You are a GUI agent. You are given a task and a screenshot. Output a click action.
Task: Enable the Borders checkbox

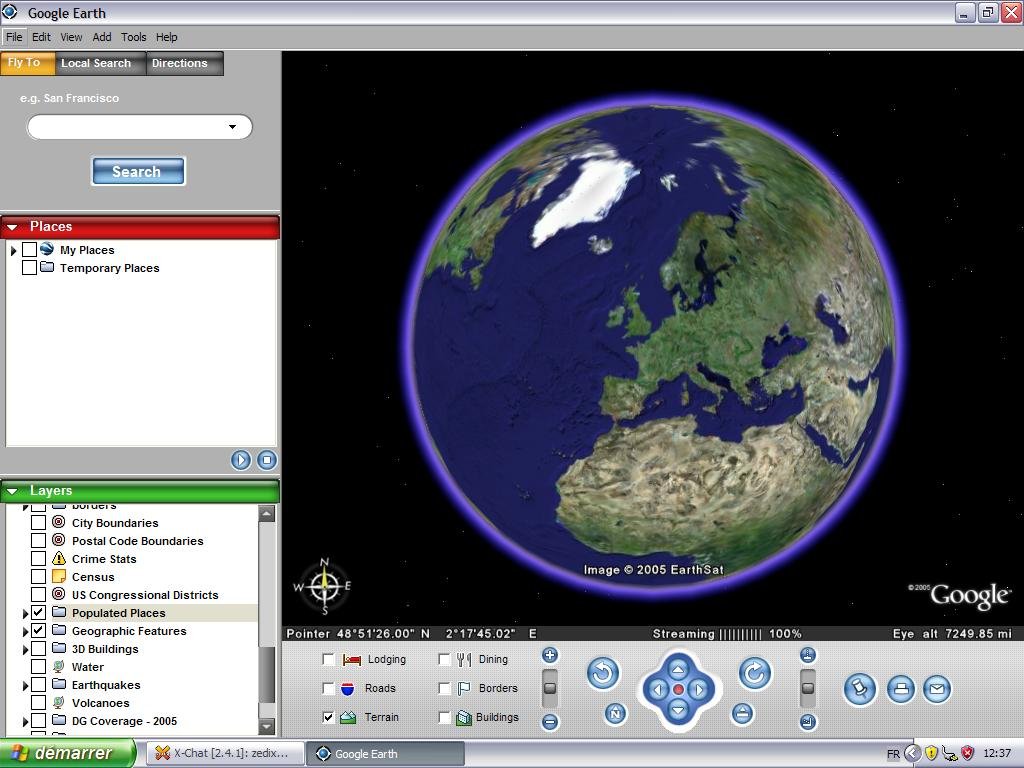(444, 688)
